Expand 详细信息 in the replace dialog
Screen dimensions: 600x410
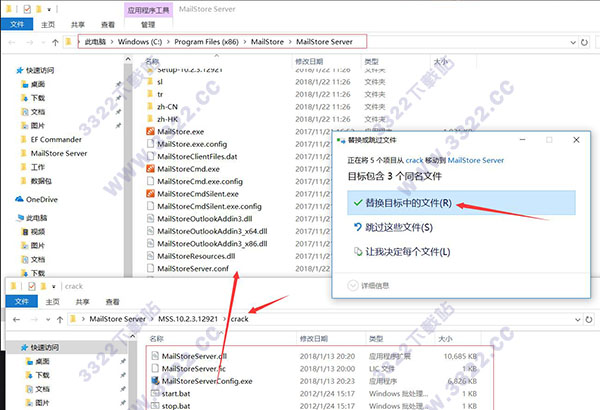[x=368, y=286]
